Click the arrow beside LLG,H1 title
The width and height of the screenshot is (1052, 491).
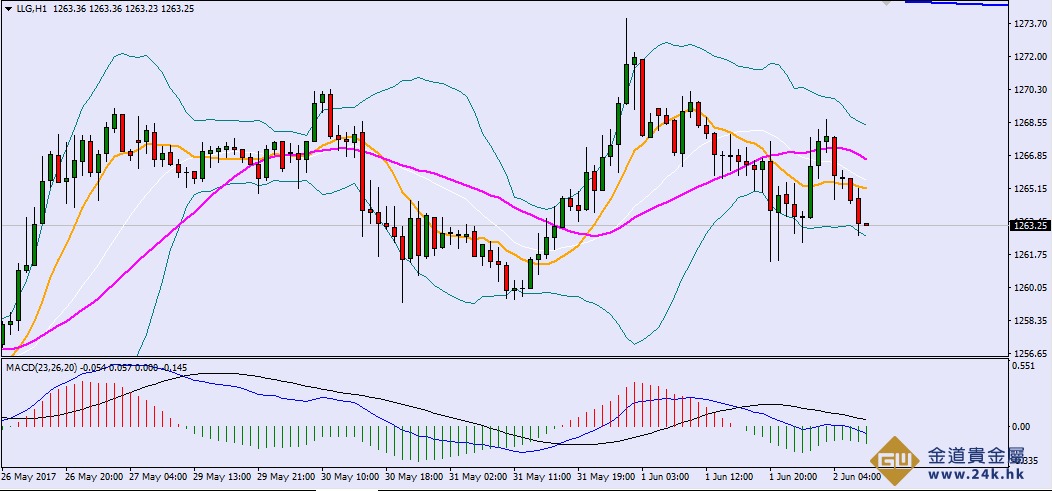(7, 10)
